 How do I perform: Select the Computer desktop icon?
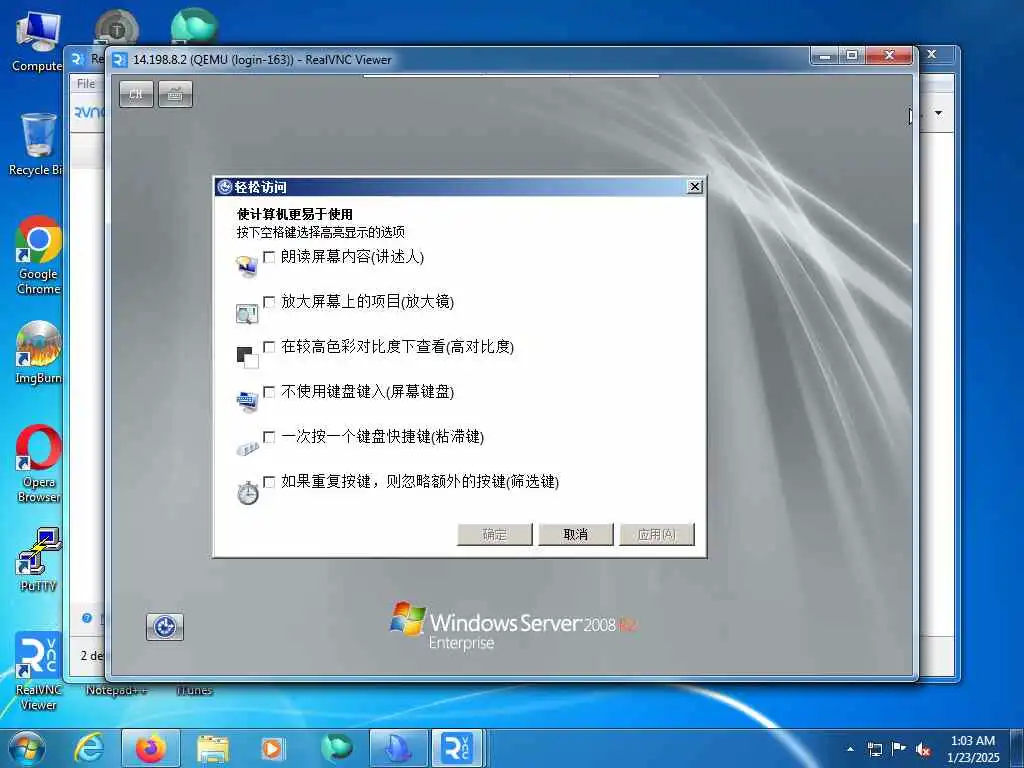pyautogui.click(x=37, y=42)
